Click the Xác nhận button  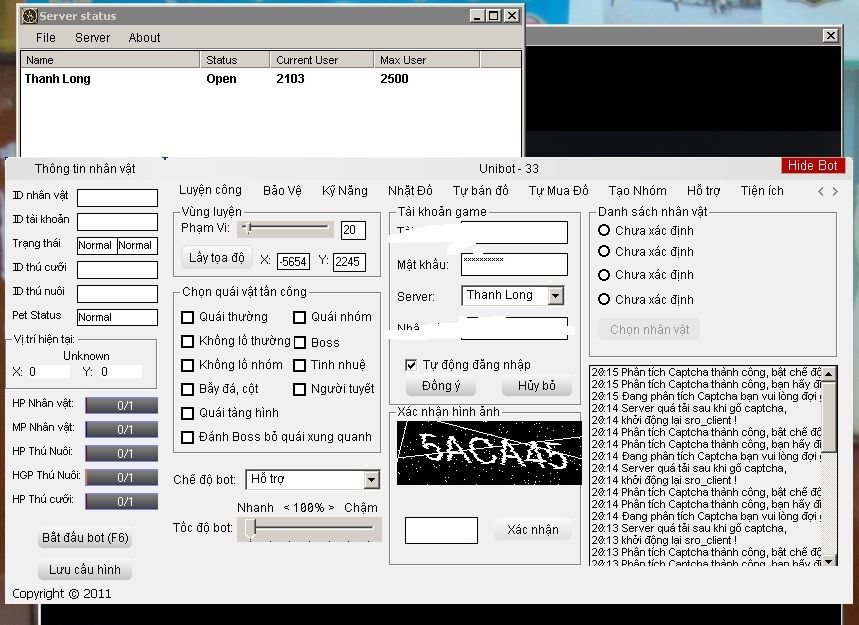(533, 530)
